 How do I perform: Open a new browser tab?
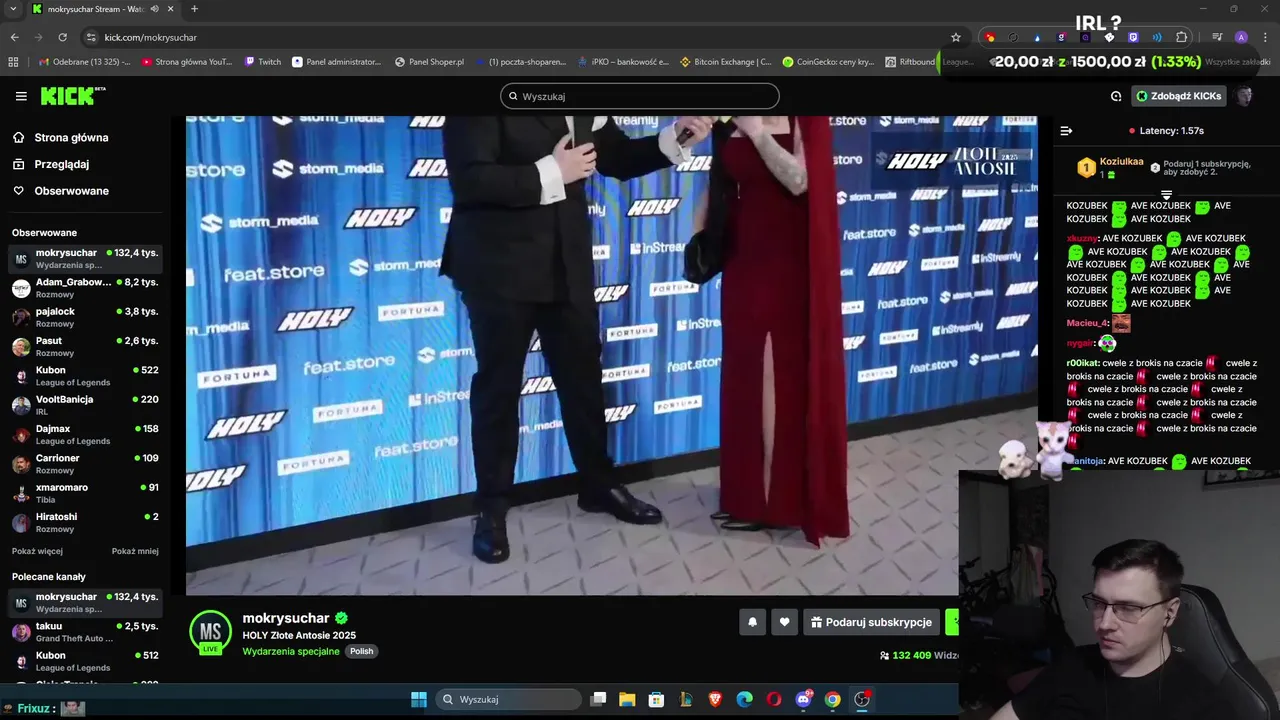tap(194, 9)
